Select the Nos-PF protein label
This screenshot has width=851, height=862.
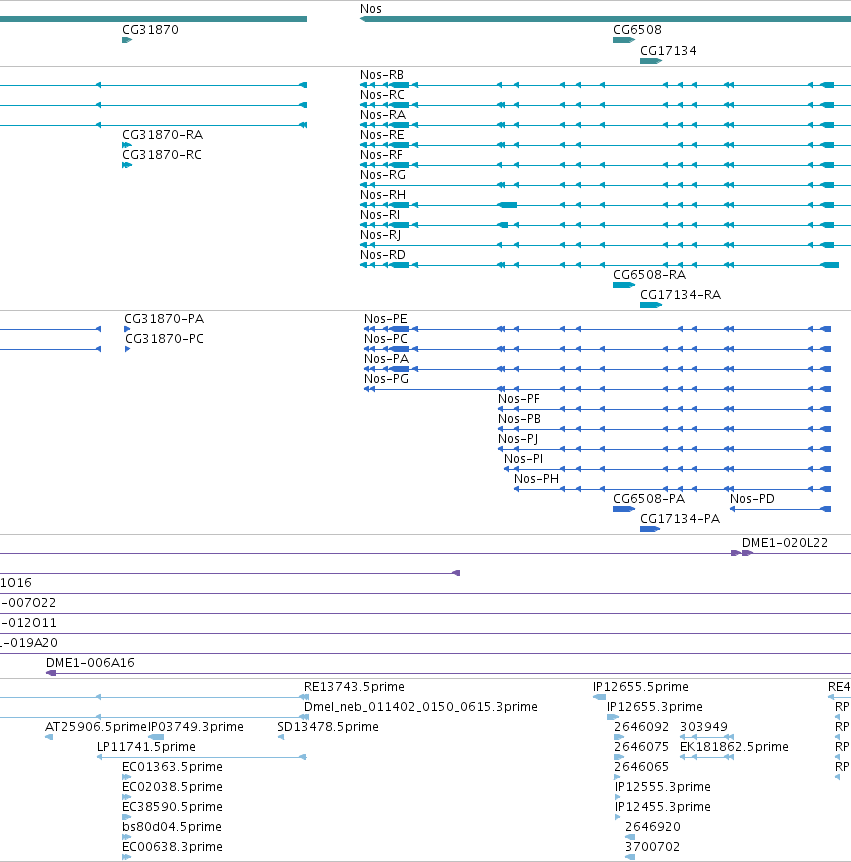[x=518, y=399]
